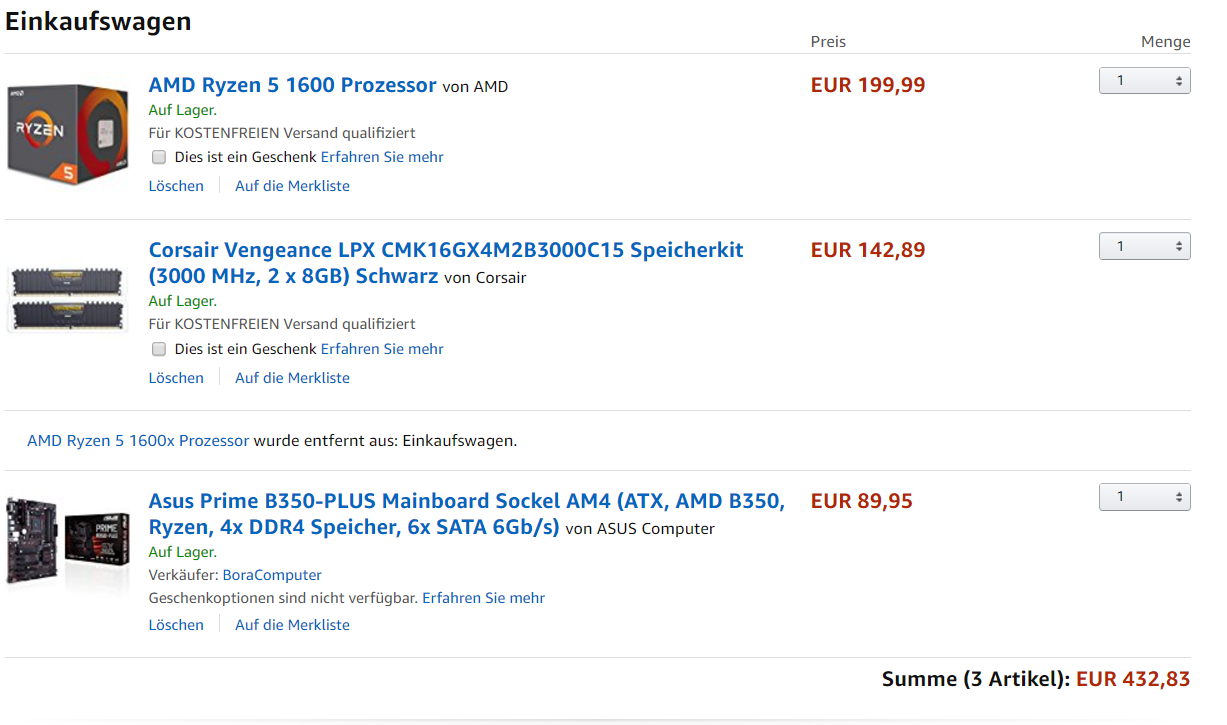Image resolution: width=1227 pixels, height=725 pixels.
Task: Move Corsair Vengeance to the Merkliste
Action: tap(292, 378)
